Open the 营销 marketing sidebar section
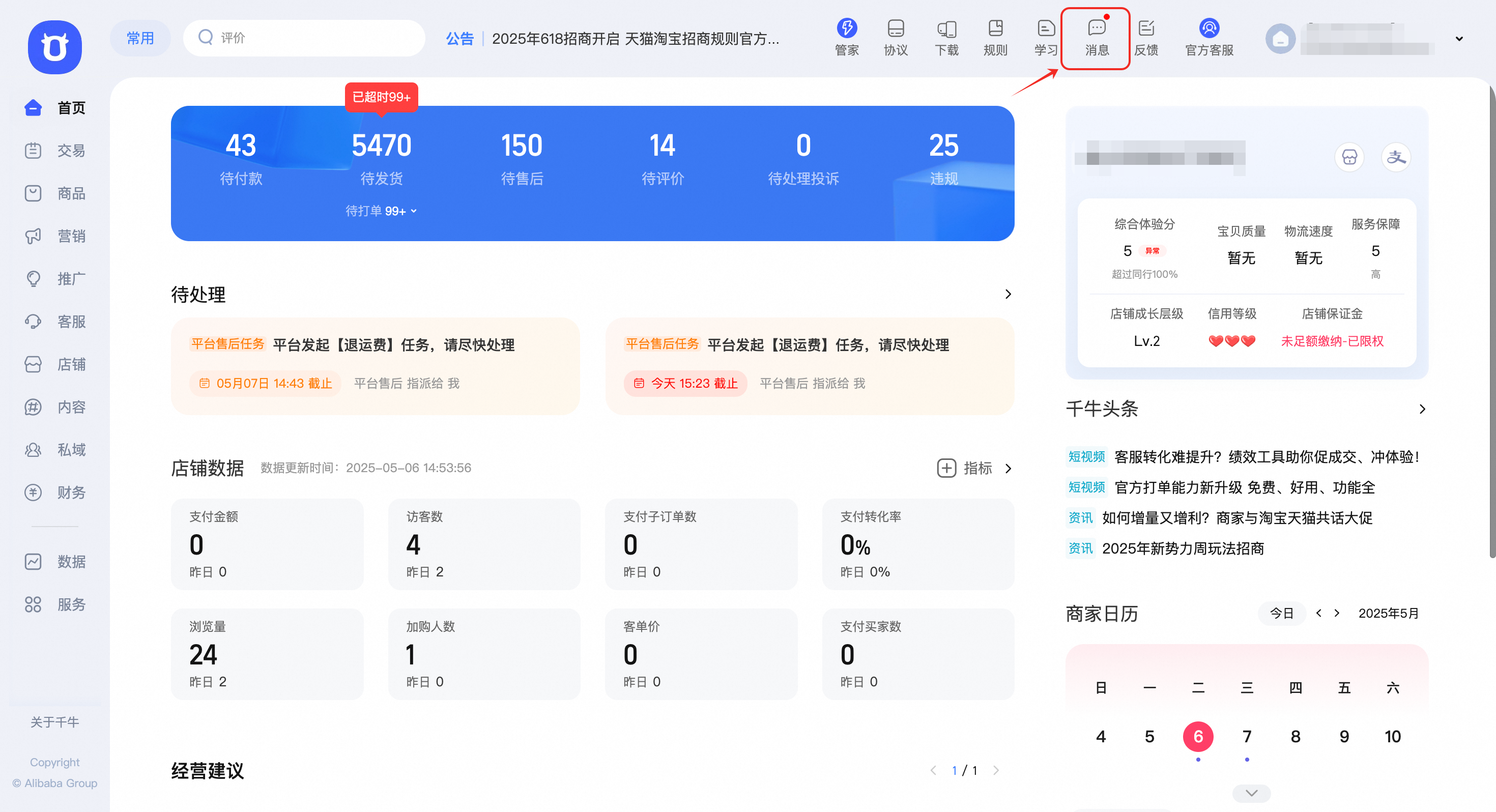 click(x=55, y=236)
